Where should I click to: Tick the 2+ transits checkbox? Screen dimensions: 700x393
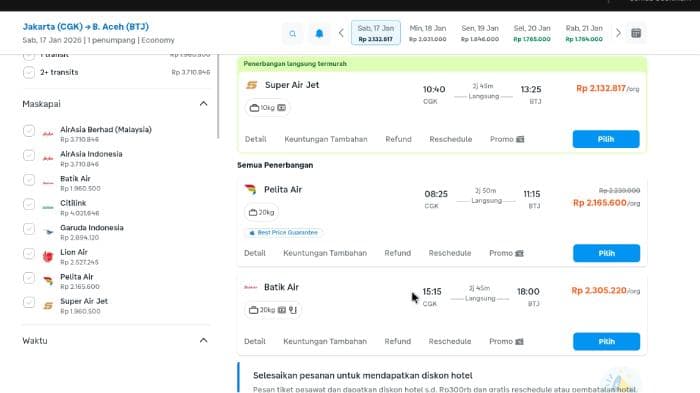pyautogui.click(x=29, y=72)
